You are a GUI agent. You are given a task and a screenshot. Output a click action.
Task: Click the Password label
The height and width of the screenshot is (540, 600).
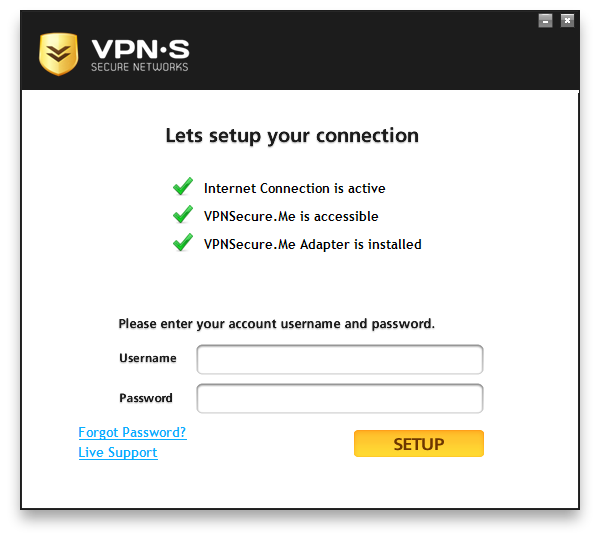[x=146, y=398]
